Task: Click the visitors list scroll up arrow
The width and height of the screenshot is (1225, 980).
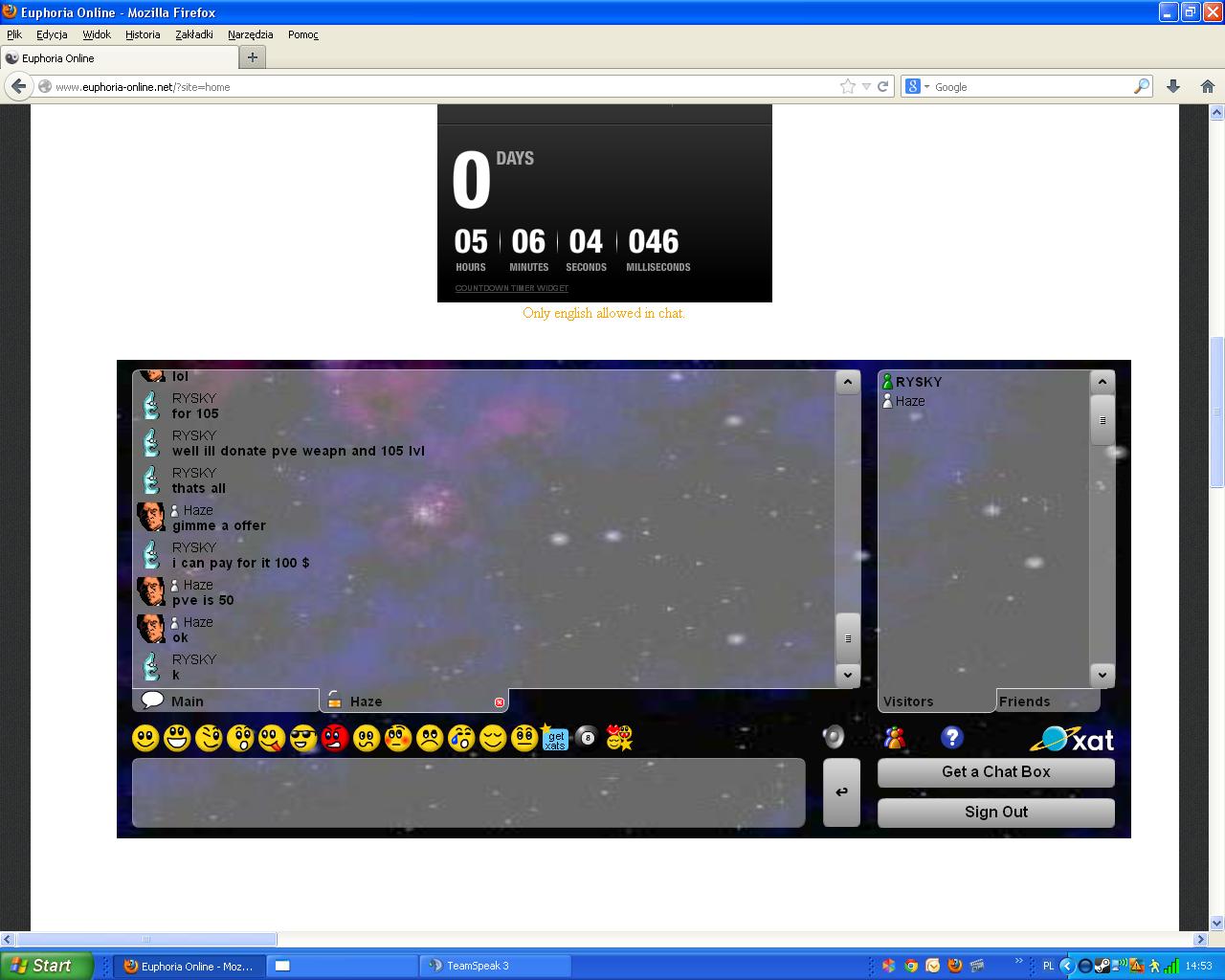Action: [1102, 383]
